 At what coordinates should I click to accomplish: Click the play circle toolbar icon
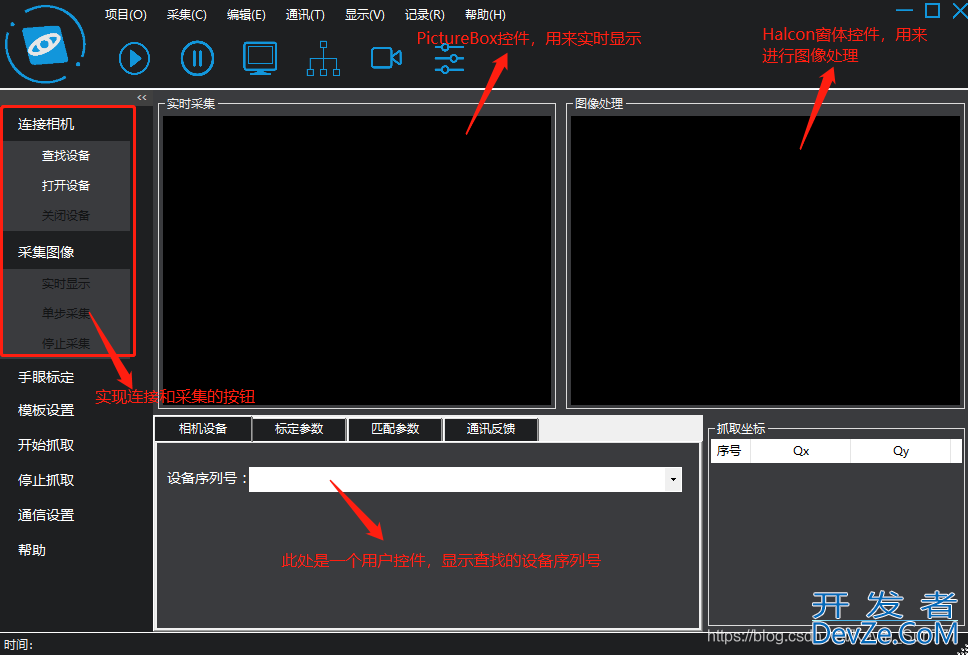click(x=134, y=58)
